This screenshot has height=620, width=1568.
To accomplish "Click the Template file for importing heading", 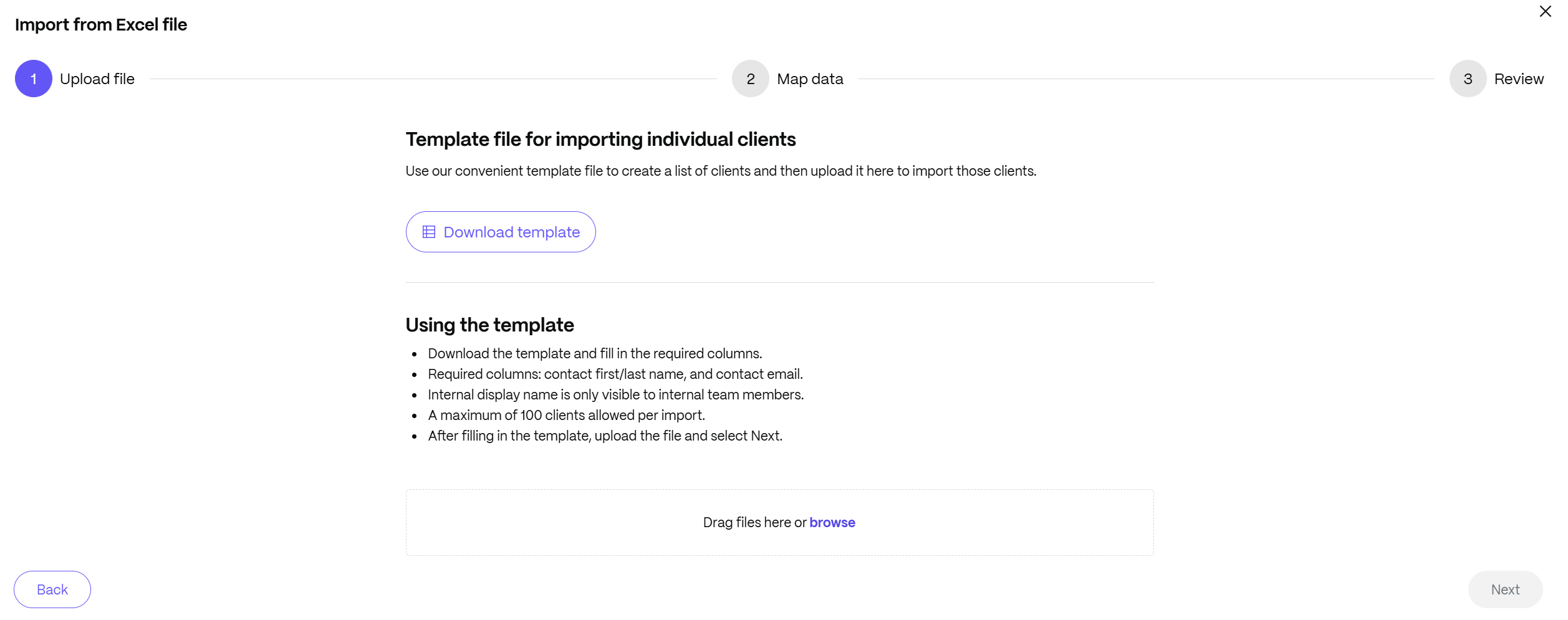I will [x=600, y=139].
